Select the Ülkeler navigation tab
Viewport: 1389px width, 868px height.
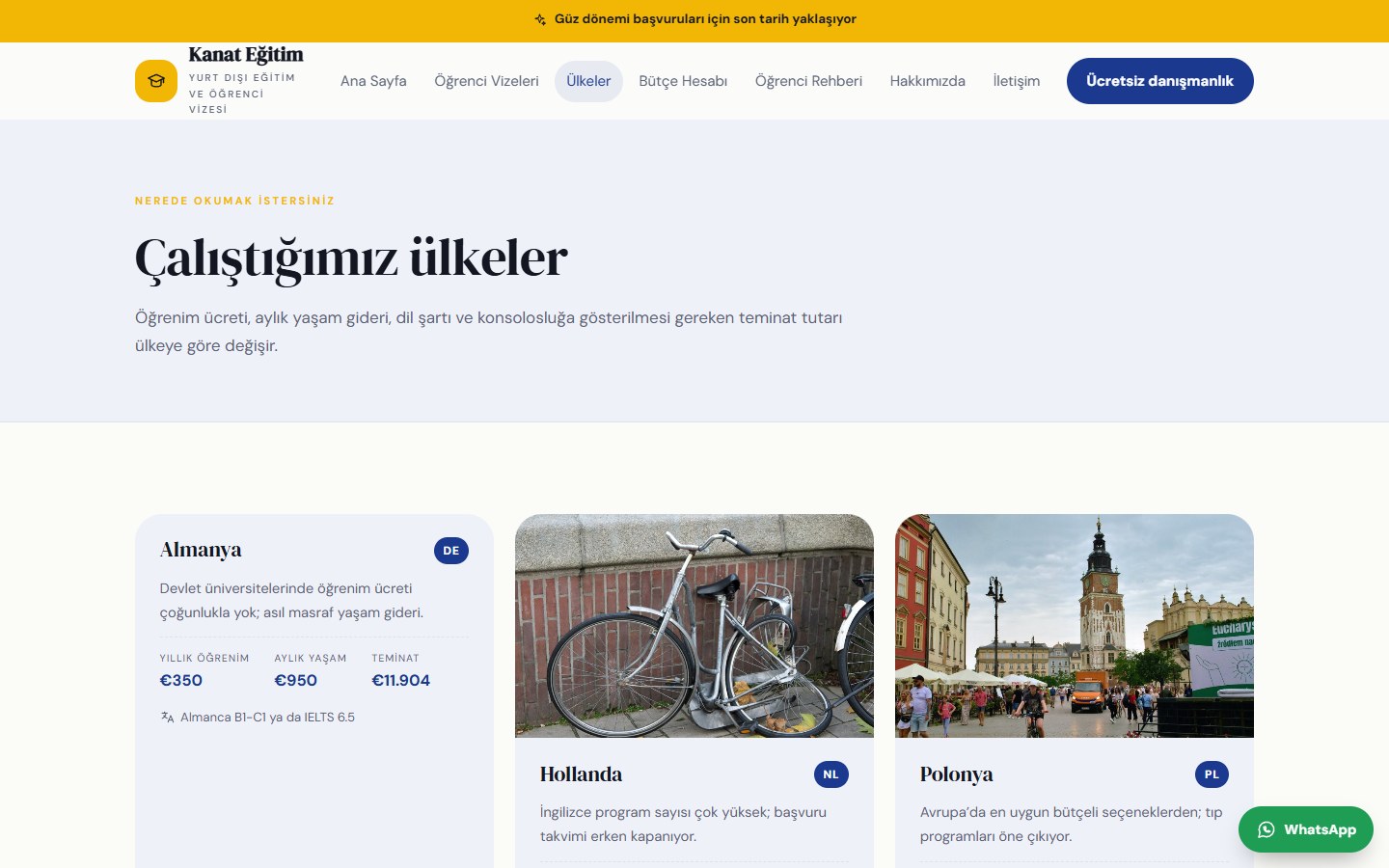pyautogui.click(x=588, y=81)
